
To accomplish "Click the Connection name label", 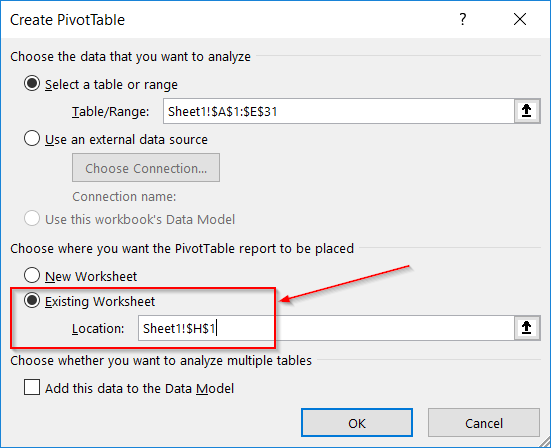I will (124, 197).
